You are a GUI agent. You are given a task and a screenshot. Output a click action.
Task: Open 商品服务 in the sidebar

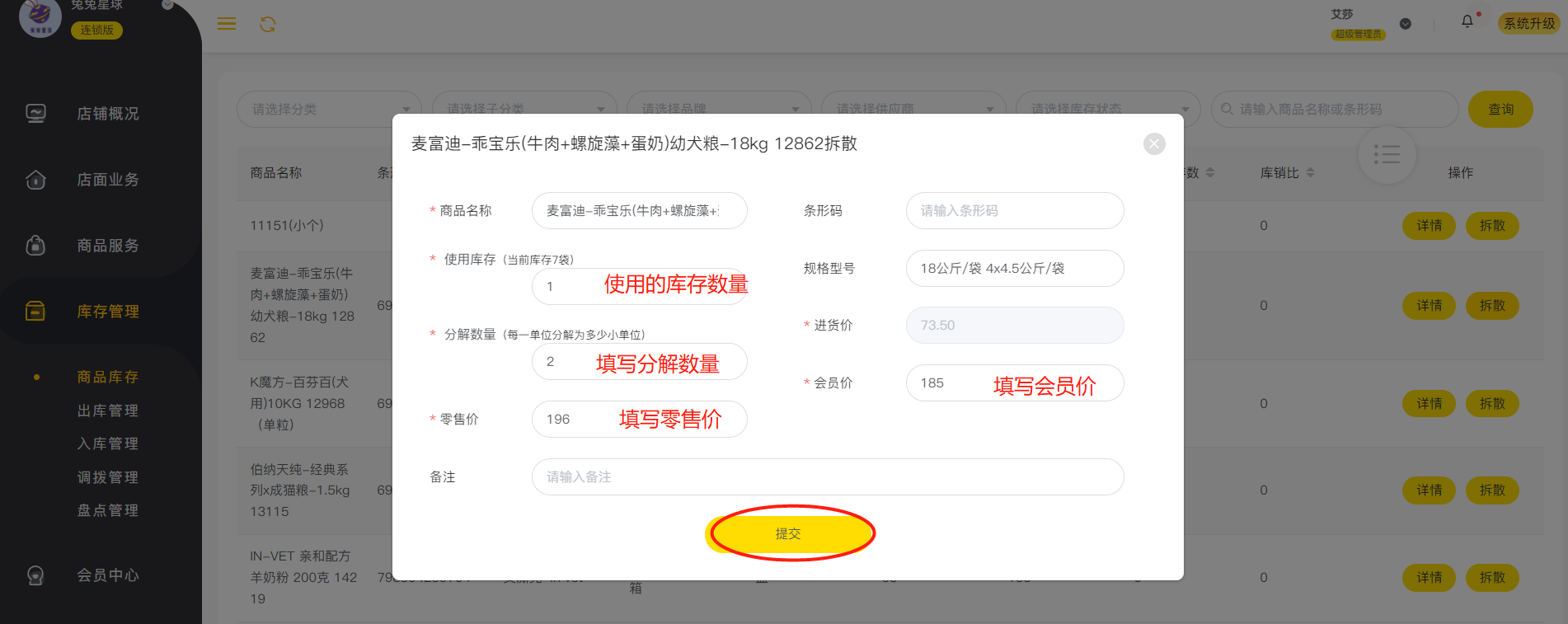tap(108, 246)
